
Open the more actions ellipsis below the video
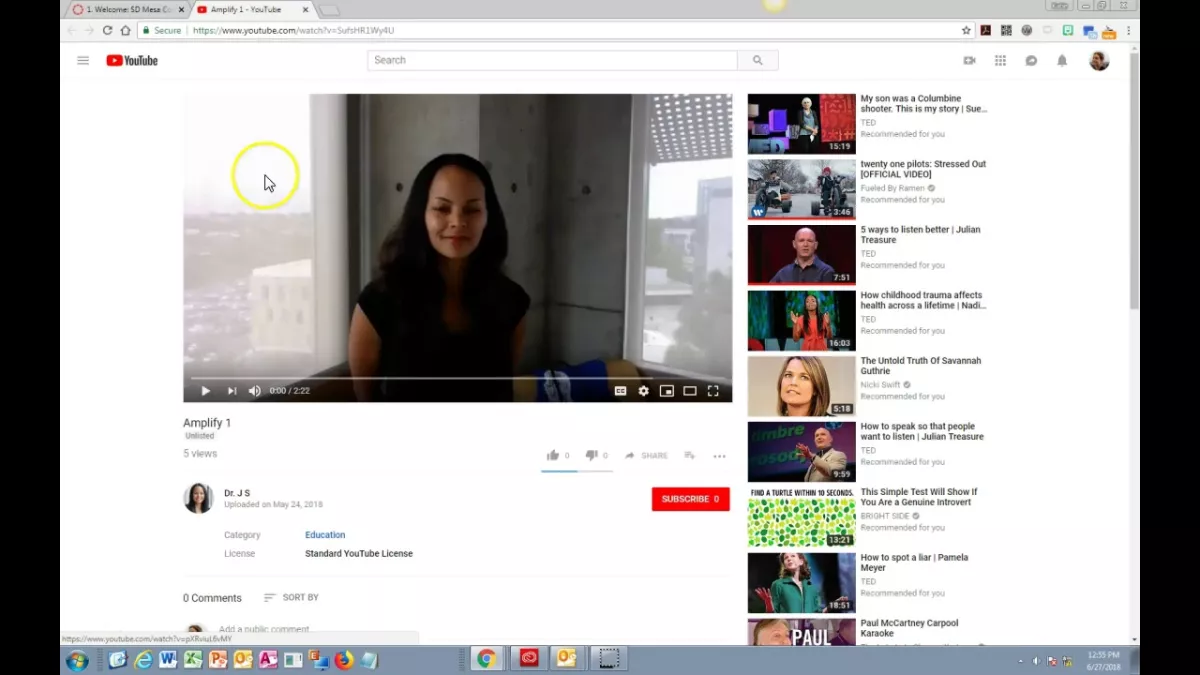719,455
